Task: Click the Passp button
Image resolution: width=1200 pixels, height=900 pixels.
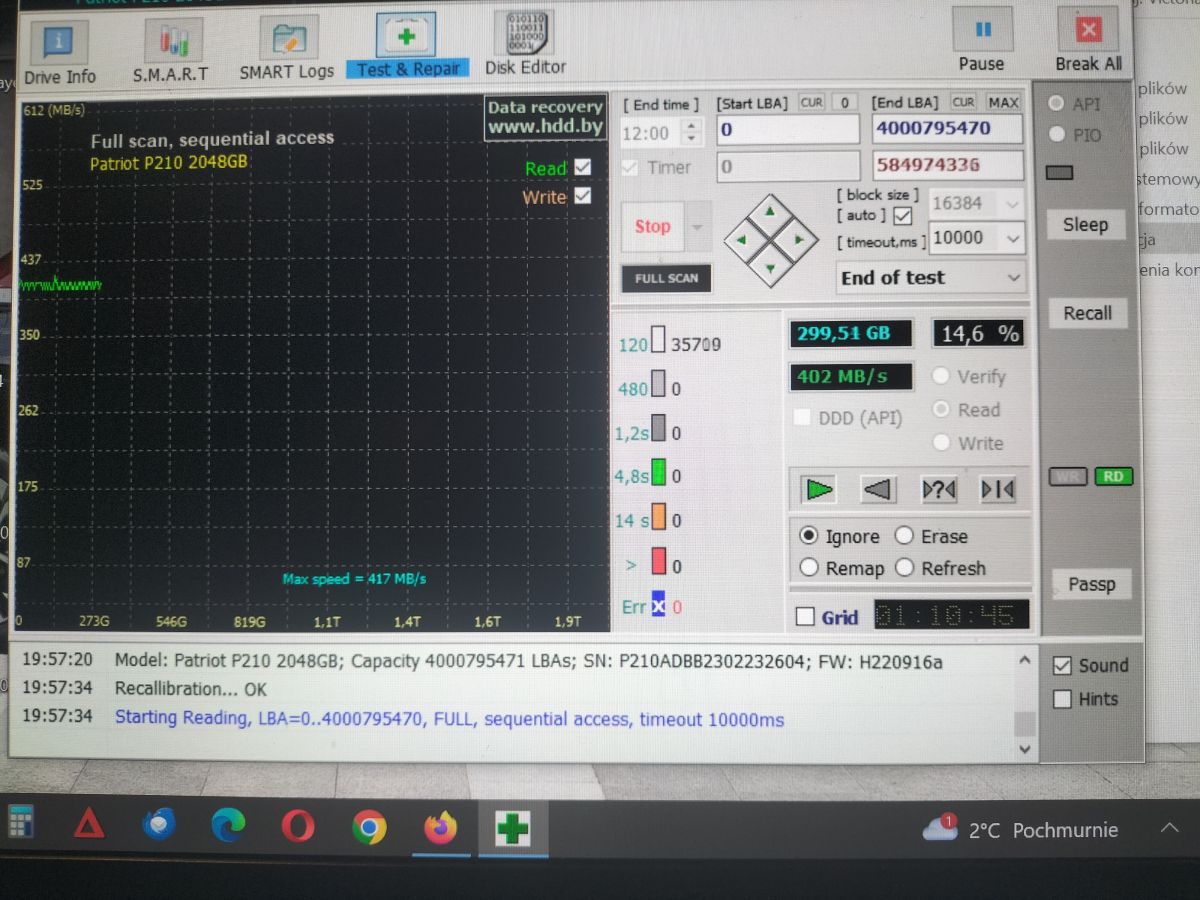Action: pos(1092,584)
